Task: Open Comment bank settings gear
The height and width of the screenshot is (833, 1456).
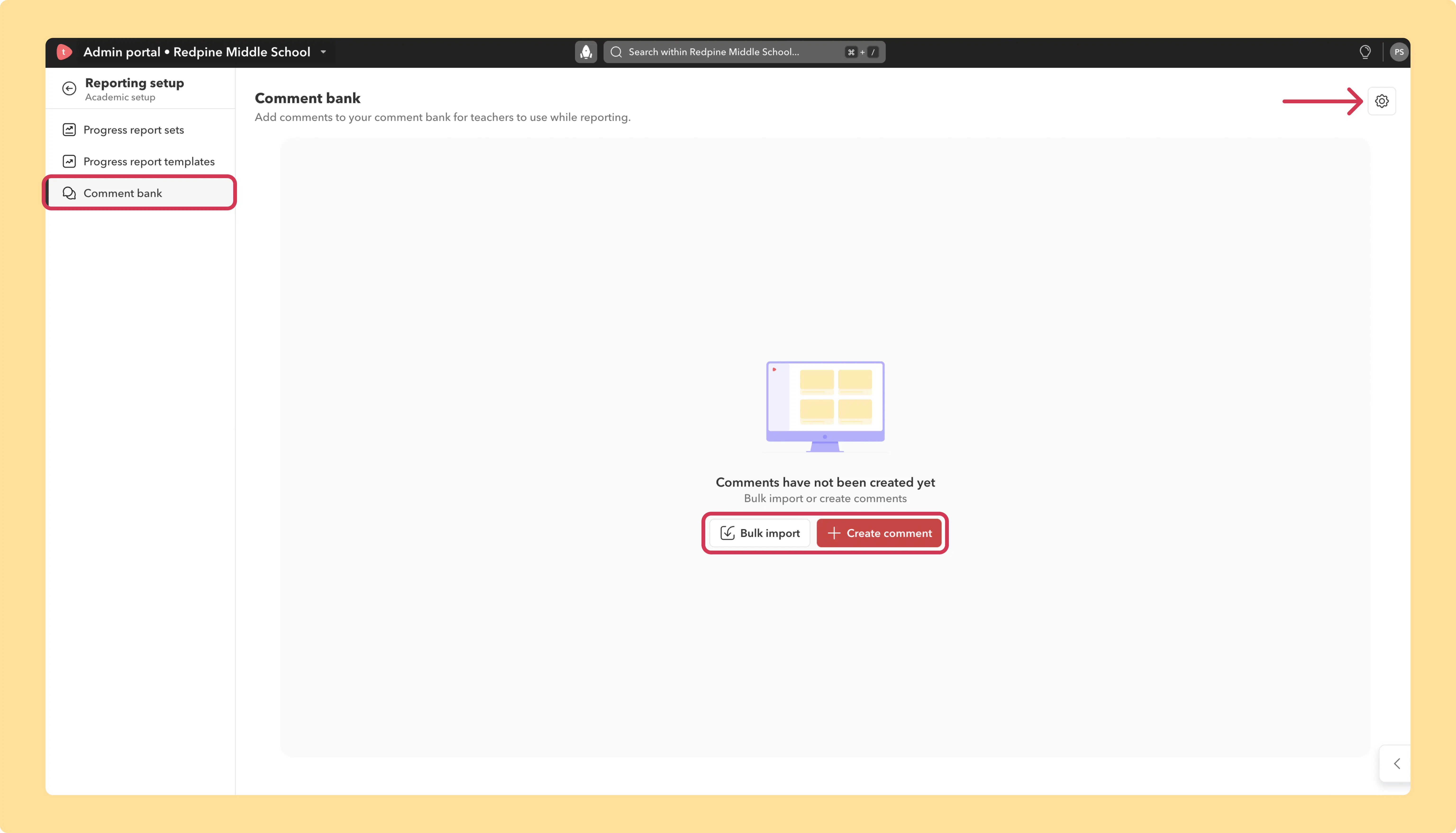Action: pos(1382,101)
